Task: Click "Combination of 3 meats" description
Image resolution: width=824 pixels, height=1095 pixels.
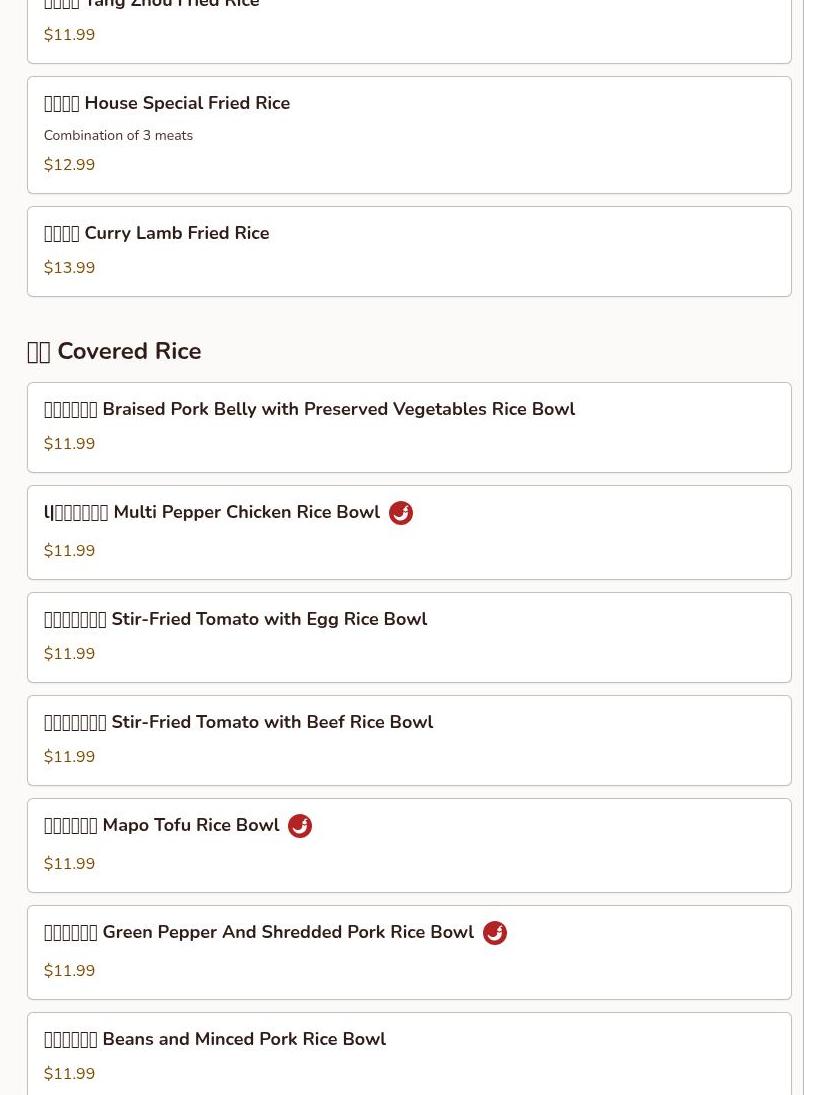Action: click(118, 136)
